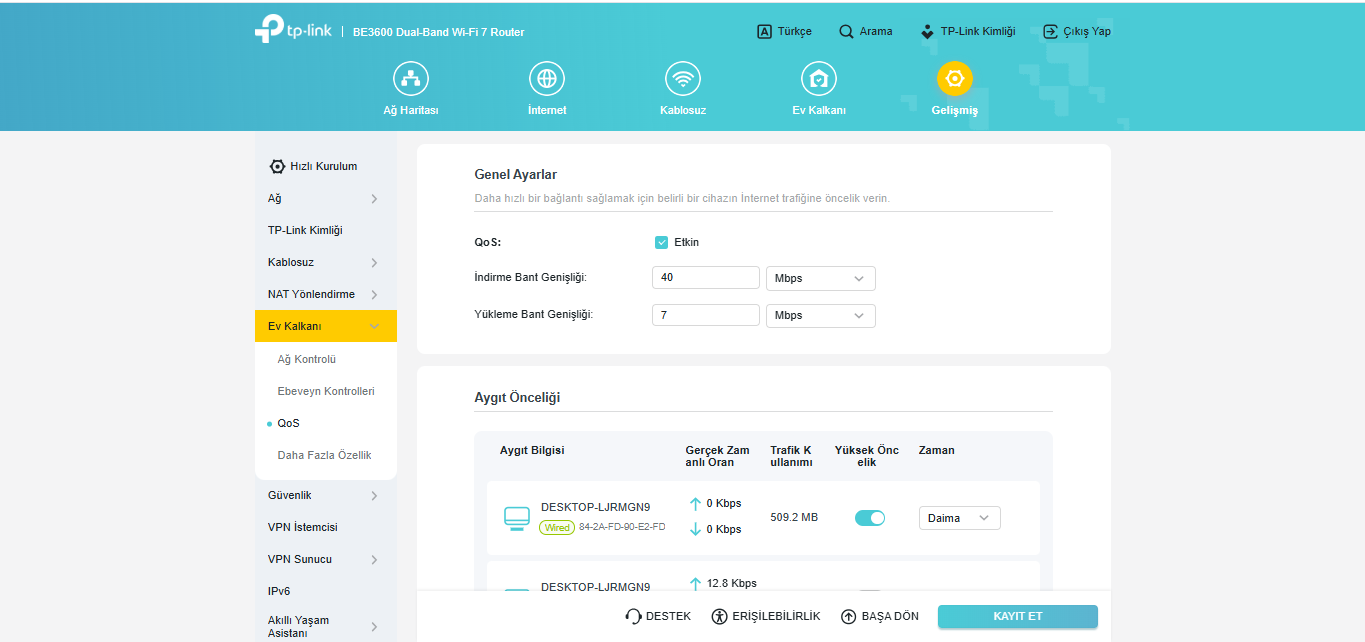Open the Kablosuz Wi-Fi icon

click(683, 78)
